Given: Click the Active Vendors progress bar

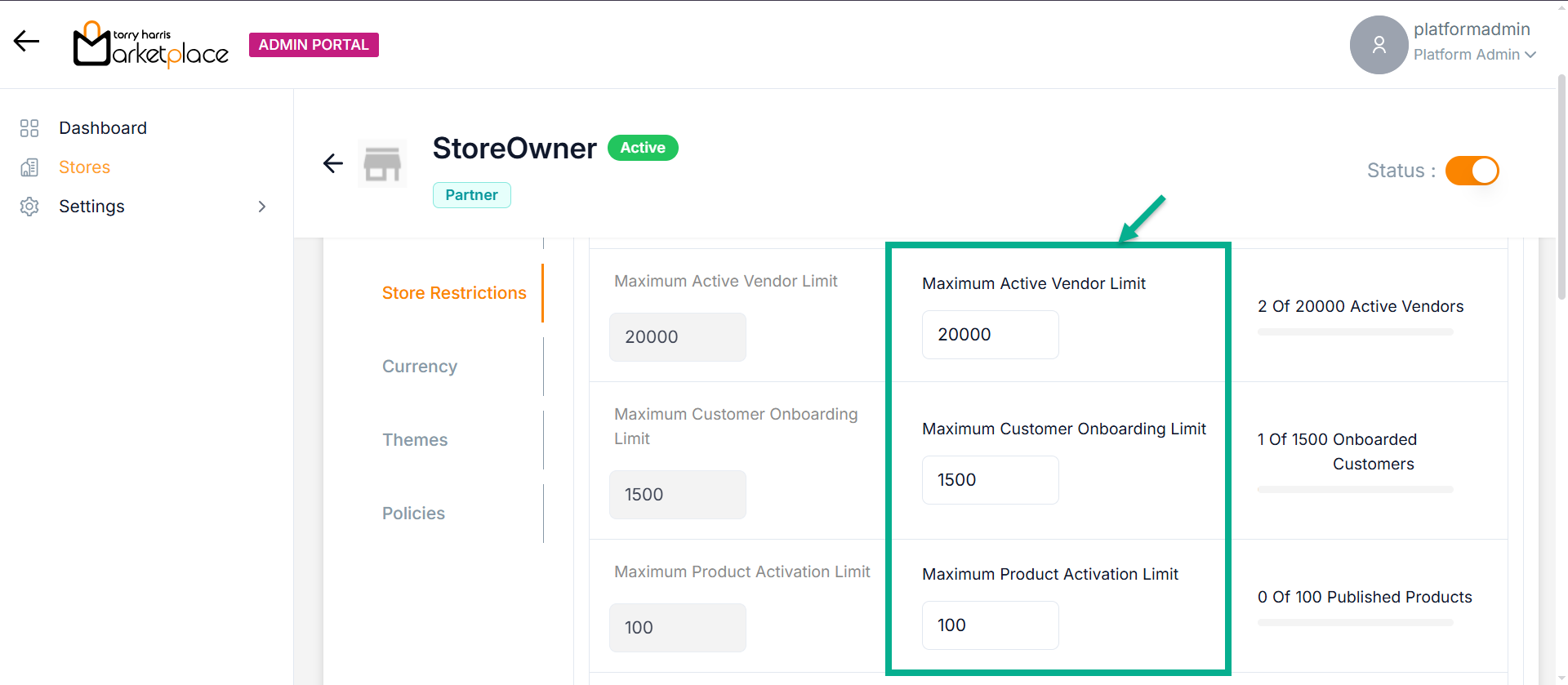Looking at the screenshot, I should 1355,332.
